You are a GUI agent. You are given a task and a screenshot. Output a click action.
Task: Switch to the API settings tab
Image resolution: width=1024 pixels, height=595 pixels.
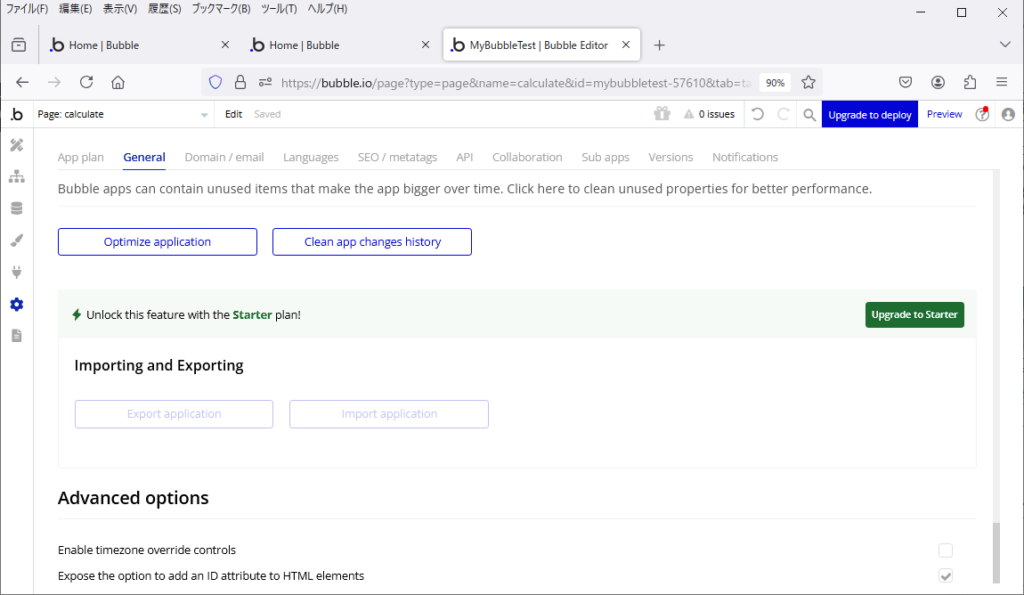[x=464, y=157]
